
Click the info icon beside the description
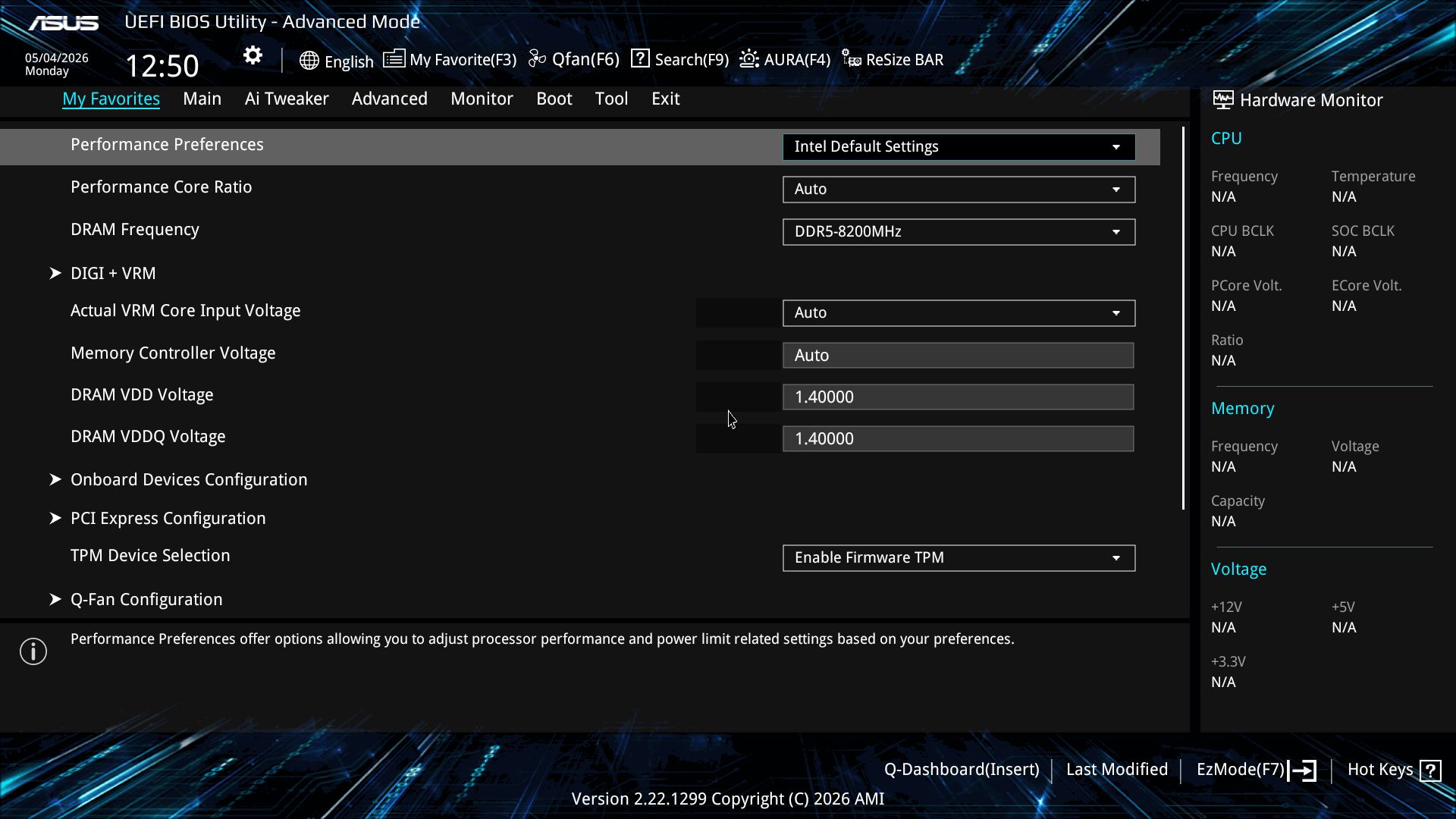point(33,651)
